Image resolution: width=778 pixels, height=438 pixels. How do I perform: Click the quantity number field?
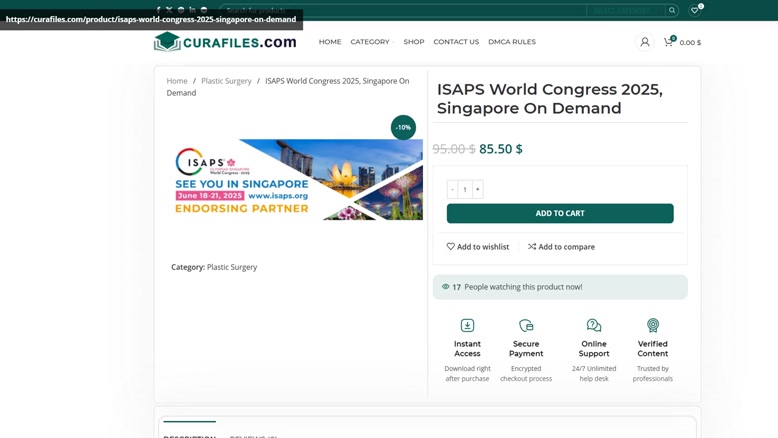465,189
